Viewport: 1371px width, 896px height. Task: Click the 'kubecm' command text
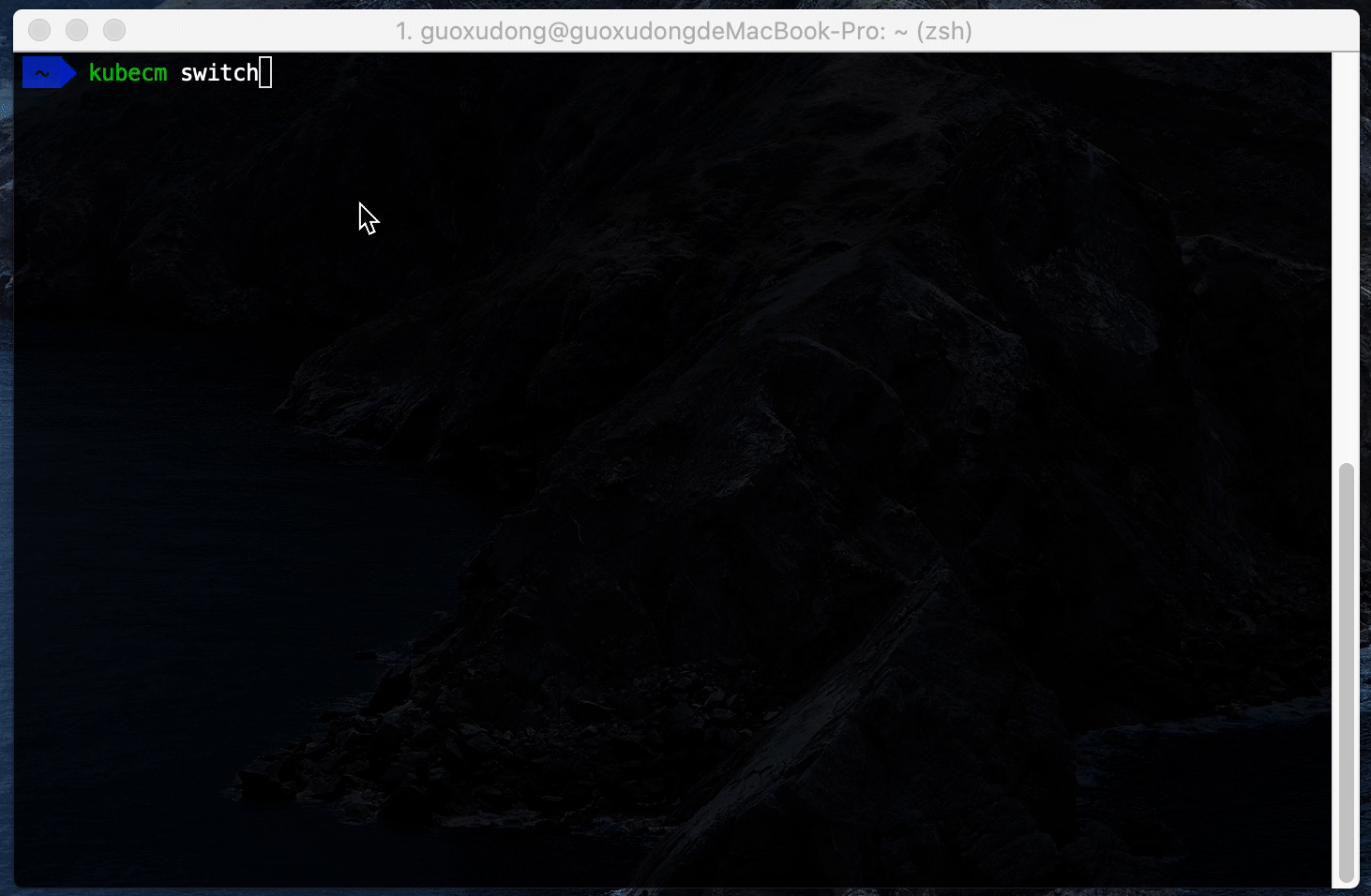128,73
